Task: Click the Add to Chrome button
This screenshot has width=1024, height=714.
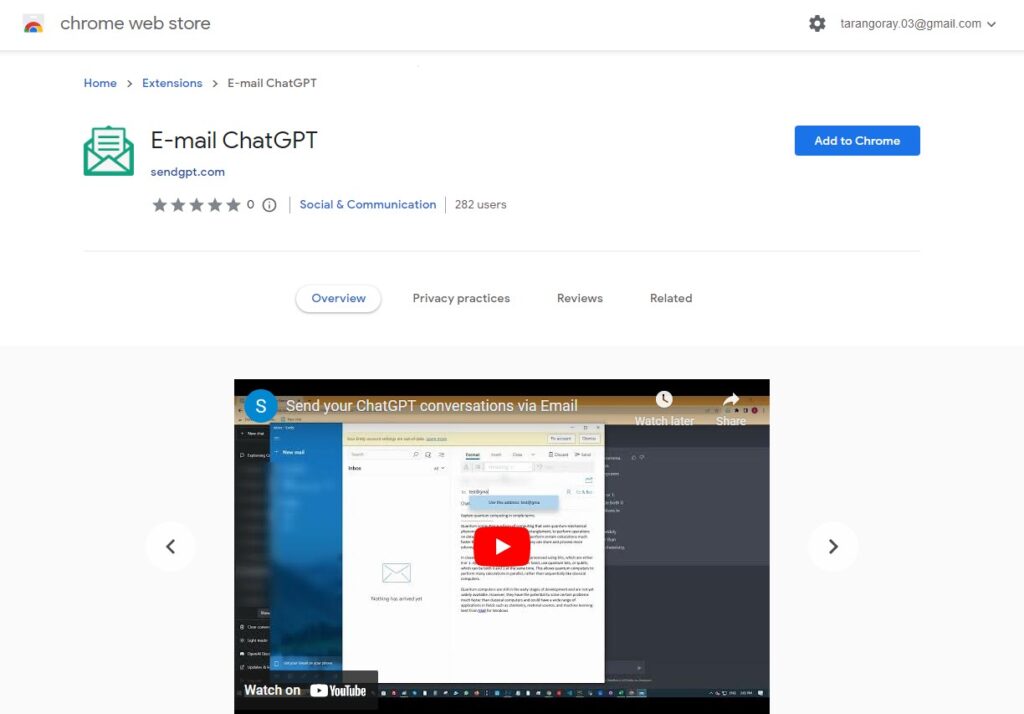Action: coord(856,140)
